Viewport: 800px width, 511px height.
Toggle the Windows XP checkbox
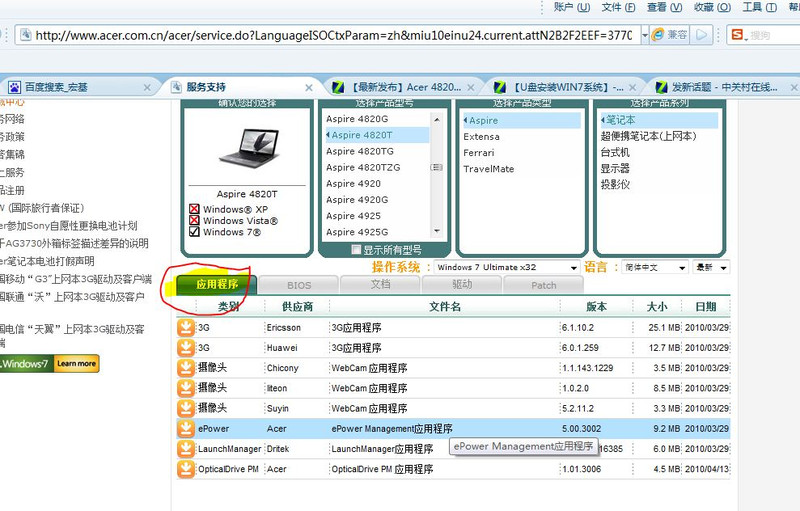(195, 209)
